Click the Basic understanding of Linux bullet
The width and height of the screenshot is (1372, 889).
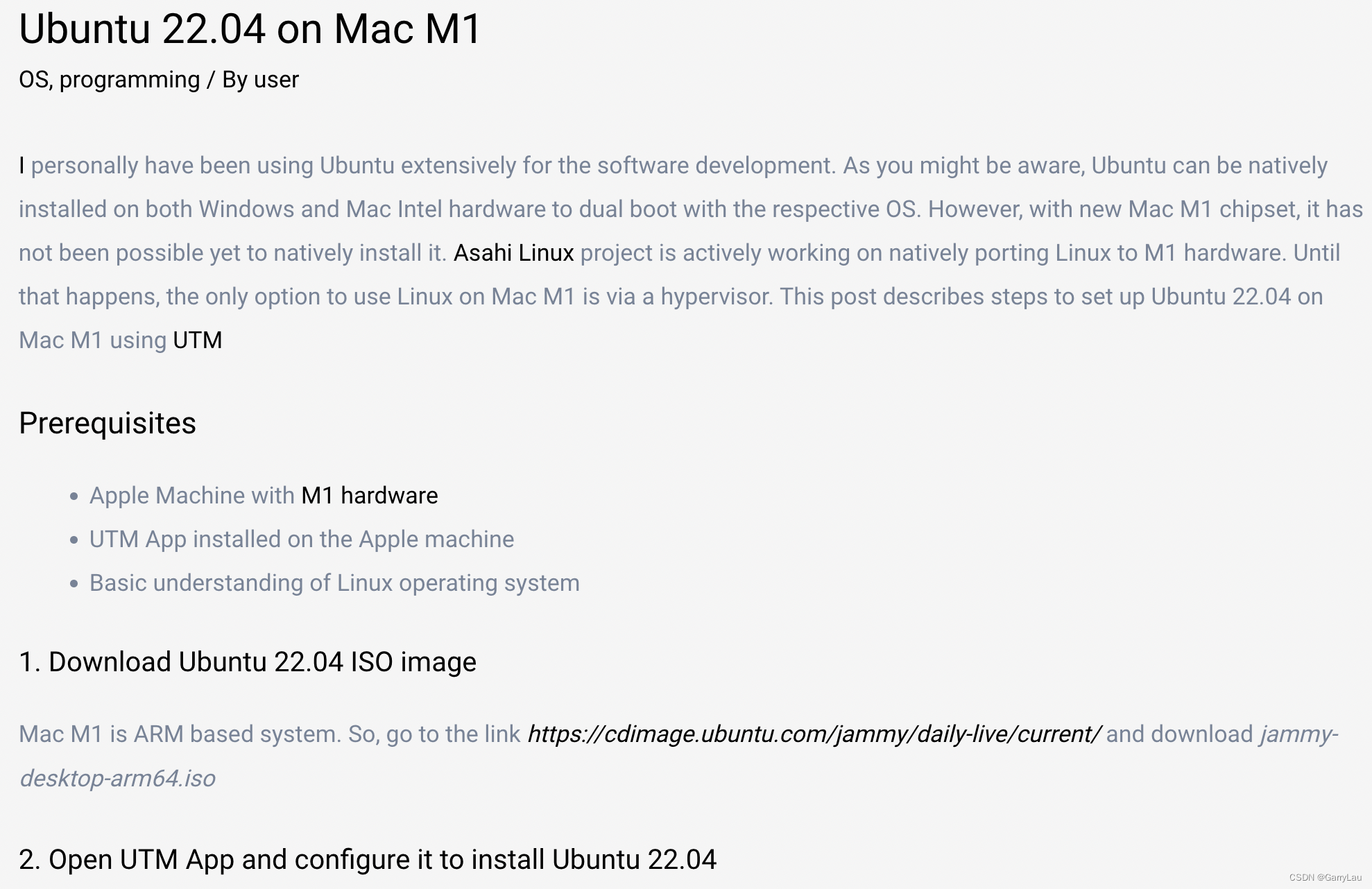pos(334,583)
